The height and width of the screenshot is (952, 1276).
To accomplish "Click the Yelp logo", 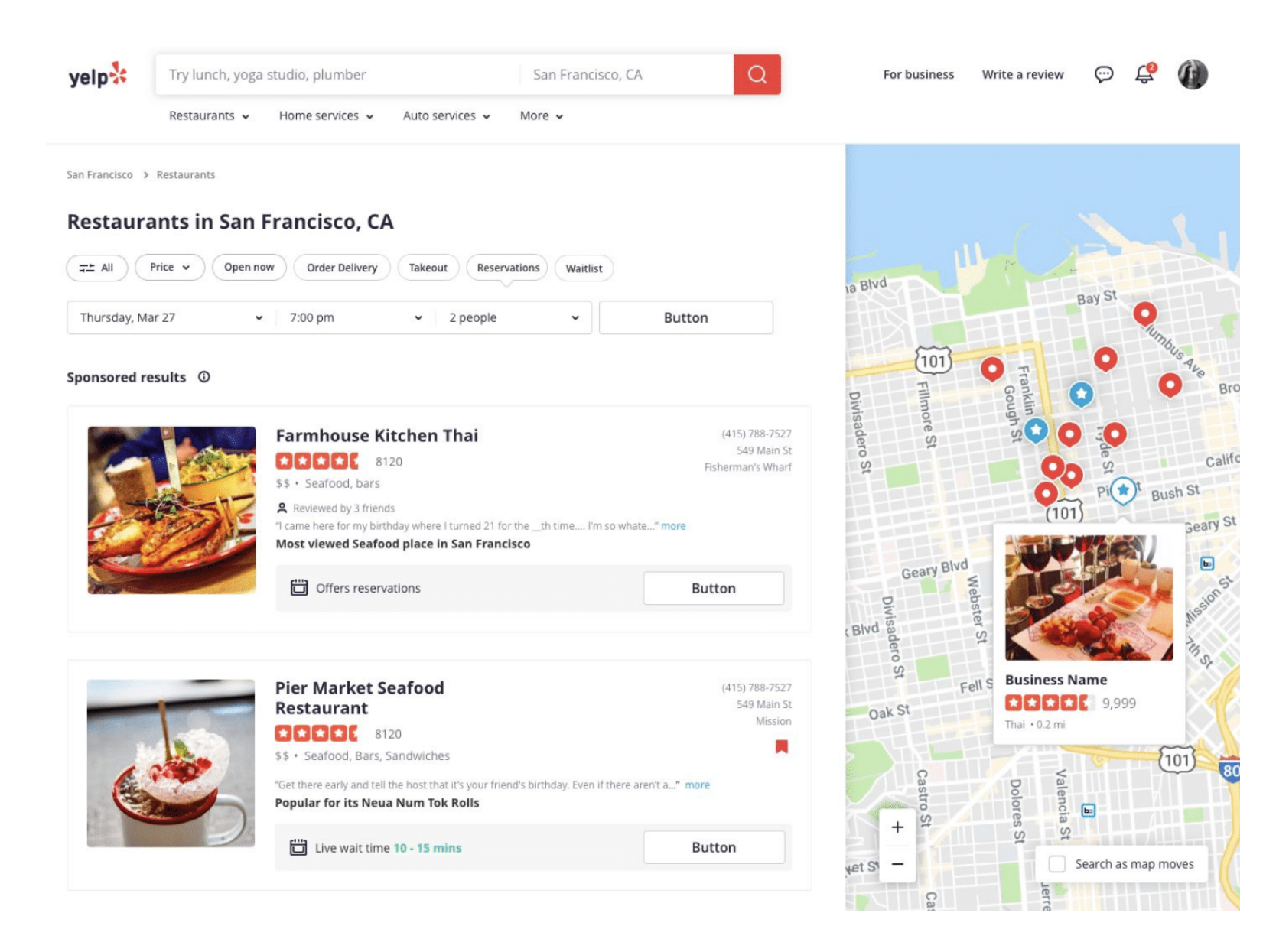I will pyautogui.click(x=97, y=75).
